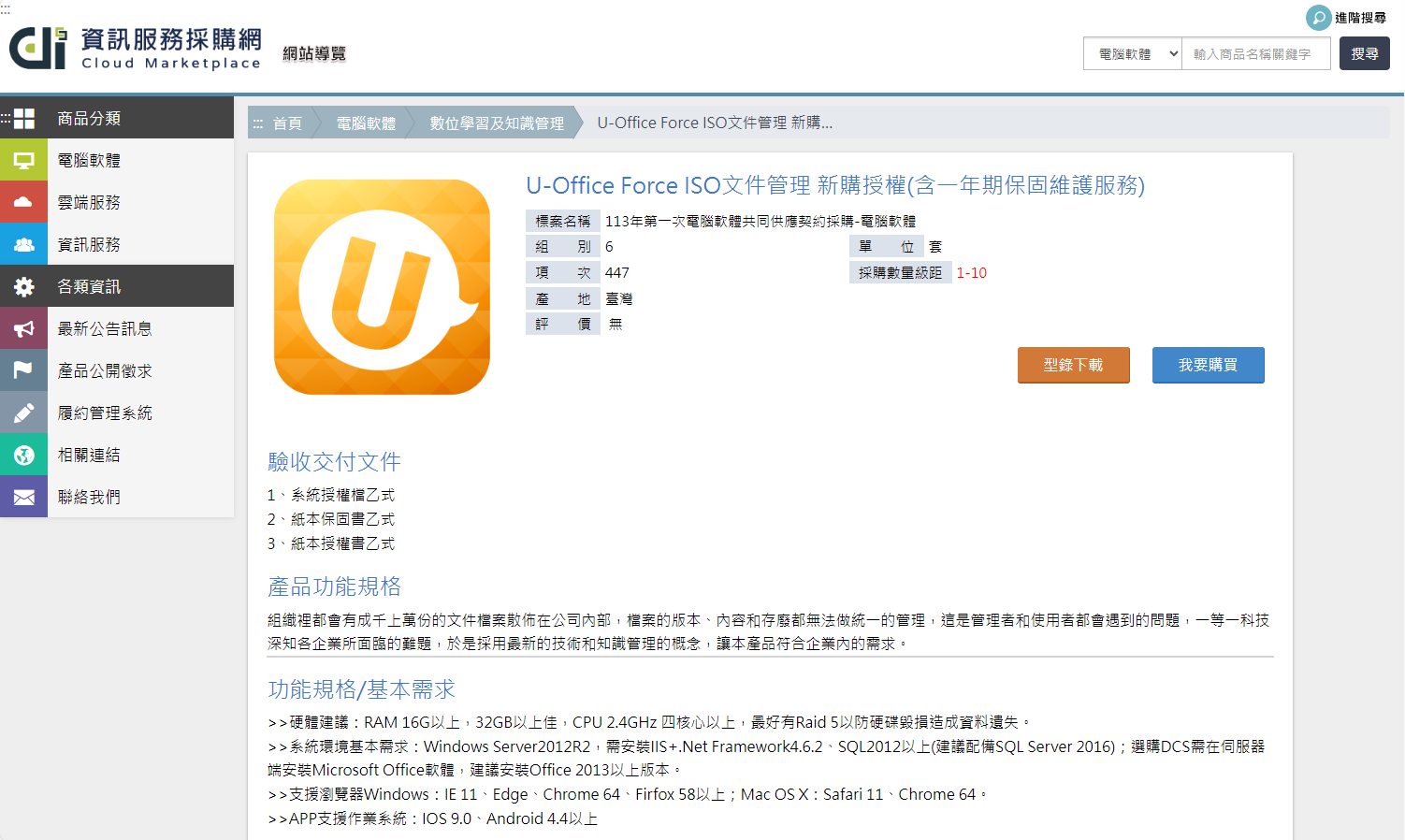
Task: Open 聯絡我們 in the sidebar
Action: point(89,497)
